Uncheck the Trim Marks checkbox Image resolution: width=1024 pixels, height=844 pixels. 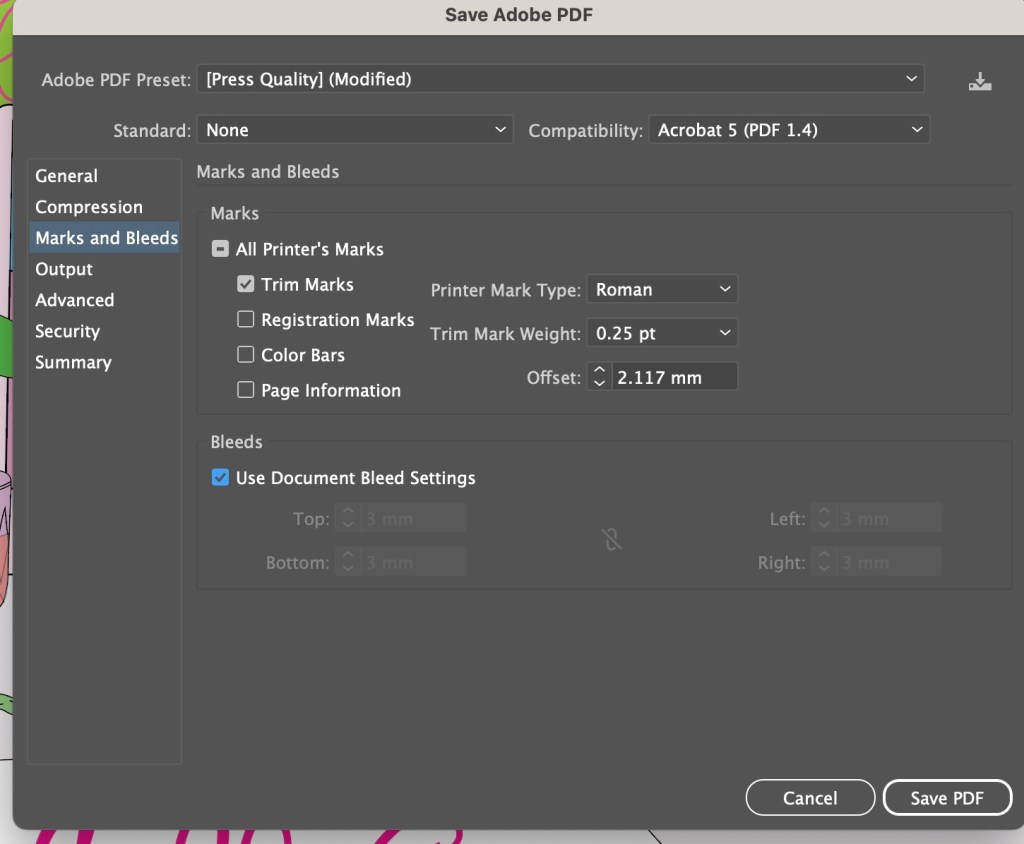(245, 285)
